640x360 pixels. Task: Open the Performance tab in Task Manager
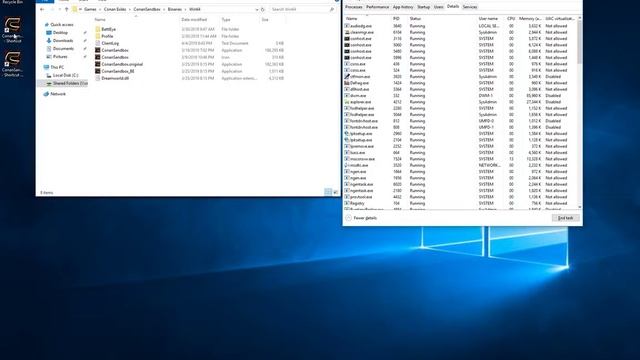pos(377,7)
